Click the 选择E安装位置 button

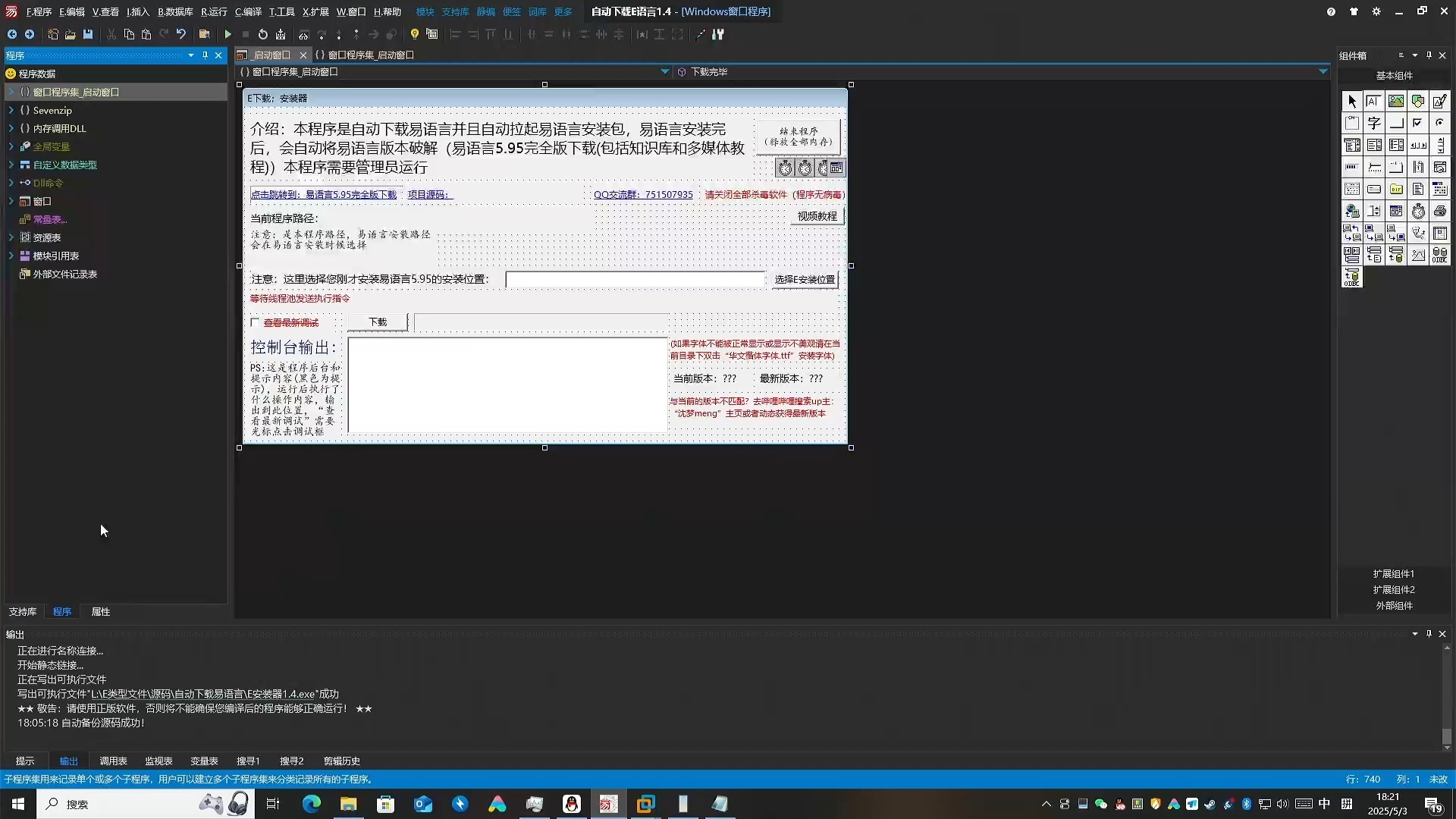point(805,279)
